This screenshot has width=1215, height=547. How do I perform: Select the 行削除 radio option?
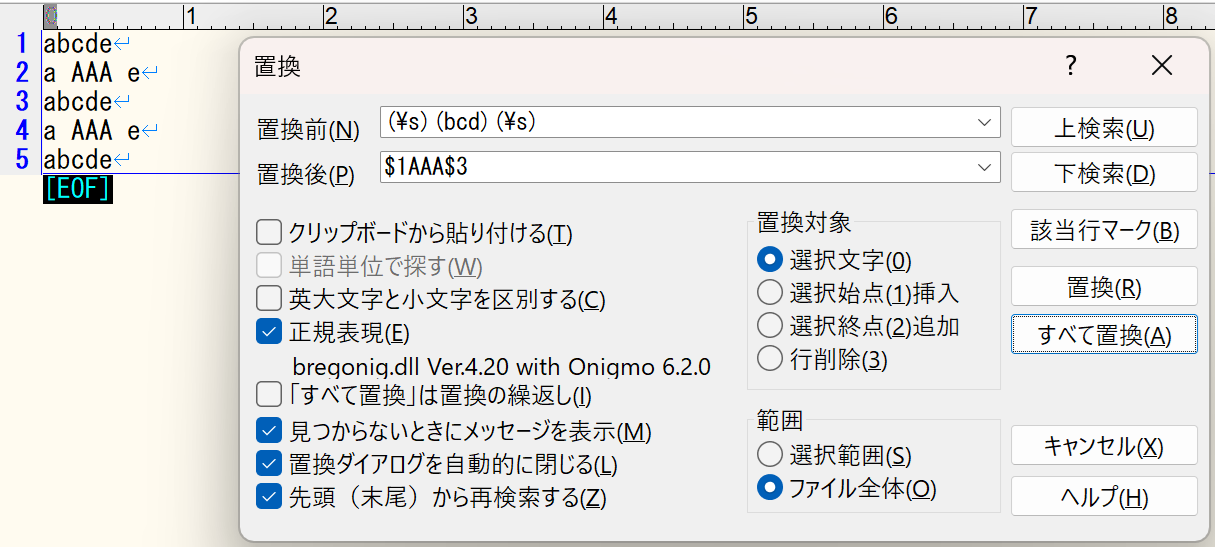click(770, 358)
